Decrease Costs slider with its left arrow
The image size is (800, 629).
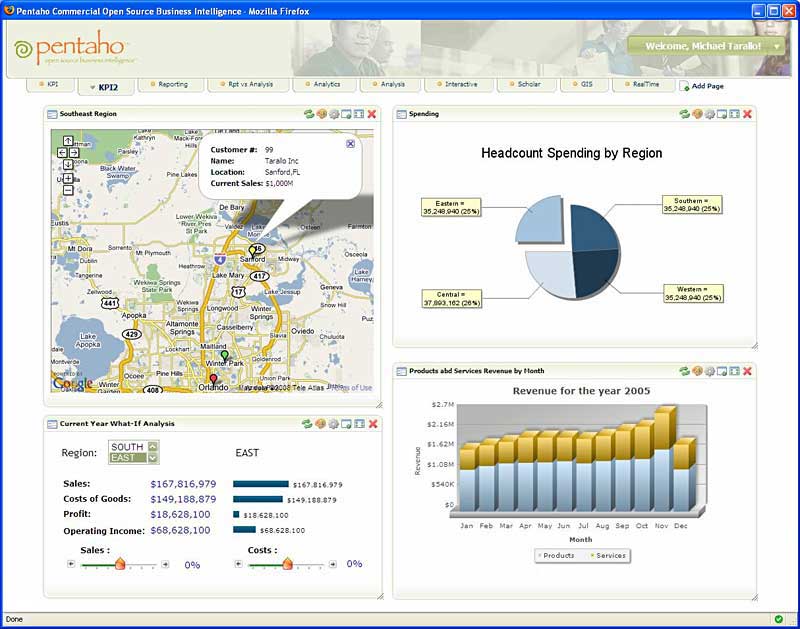[238, 564]
